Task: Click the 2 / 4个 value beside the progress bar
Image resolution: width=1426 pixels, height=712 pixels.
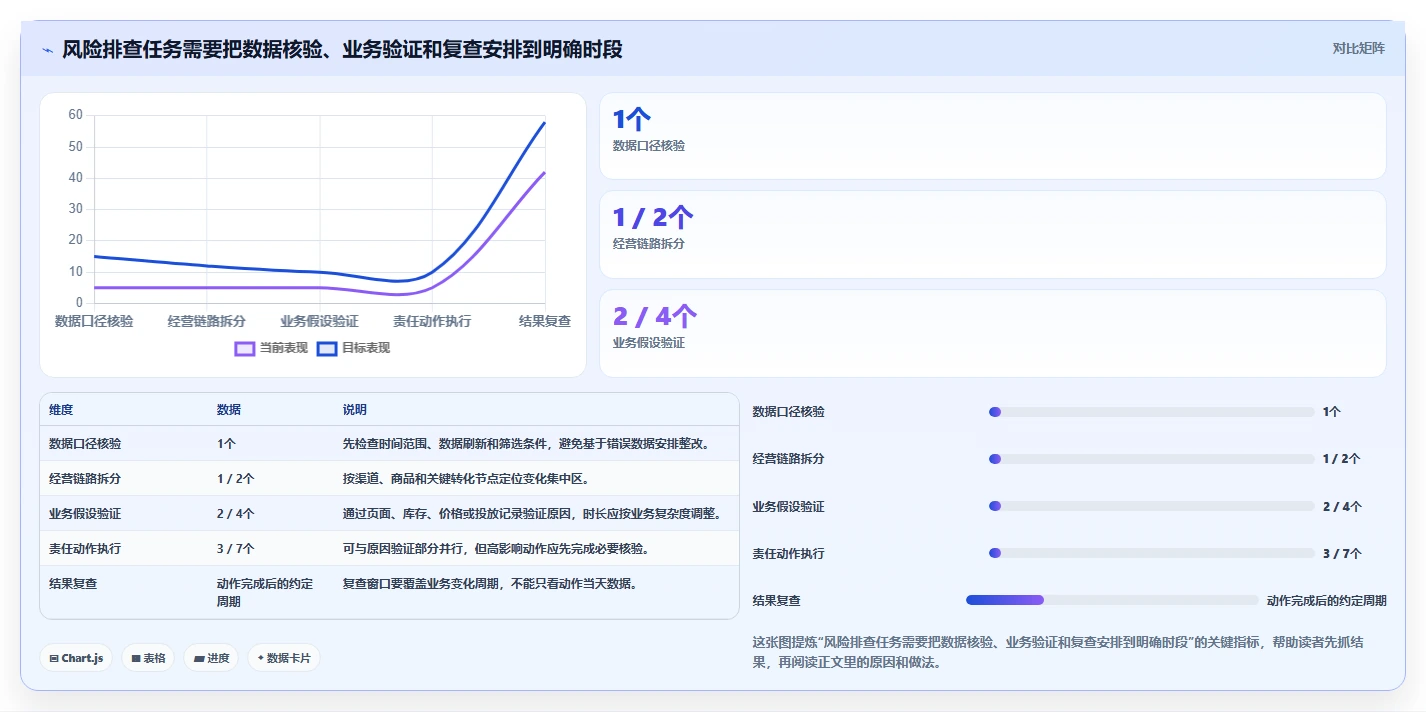Action: tap(1342, 506)
